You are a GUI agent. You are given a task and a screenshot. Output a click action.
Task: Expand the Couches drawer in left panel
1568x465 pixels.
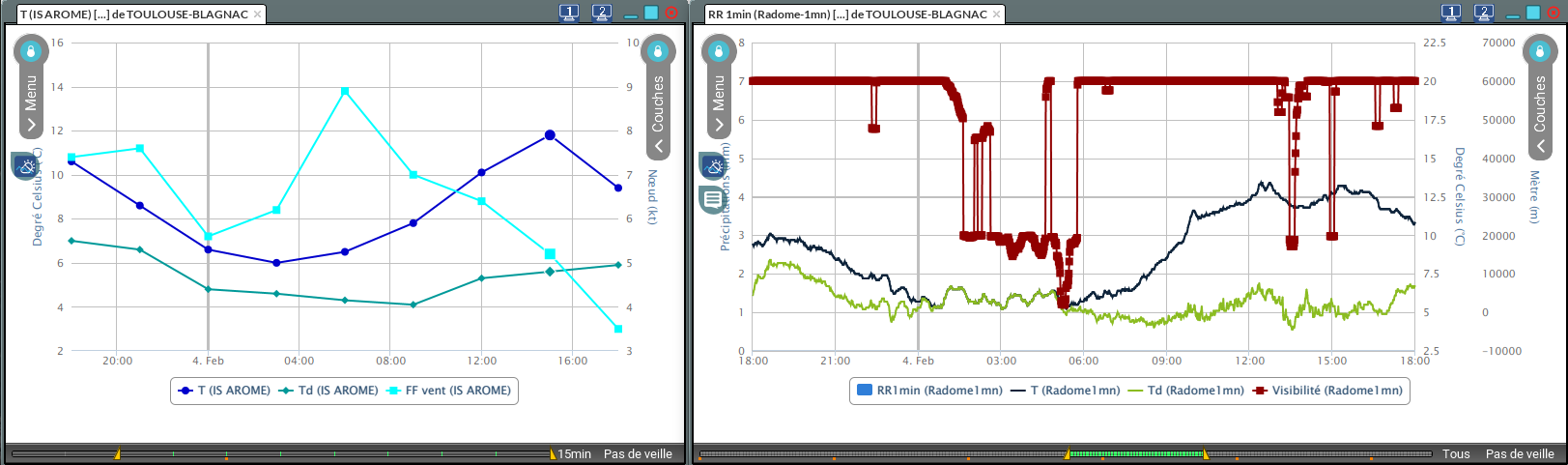pos(658,146)
